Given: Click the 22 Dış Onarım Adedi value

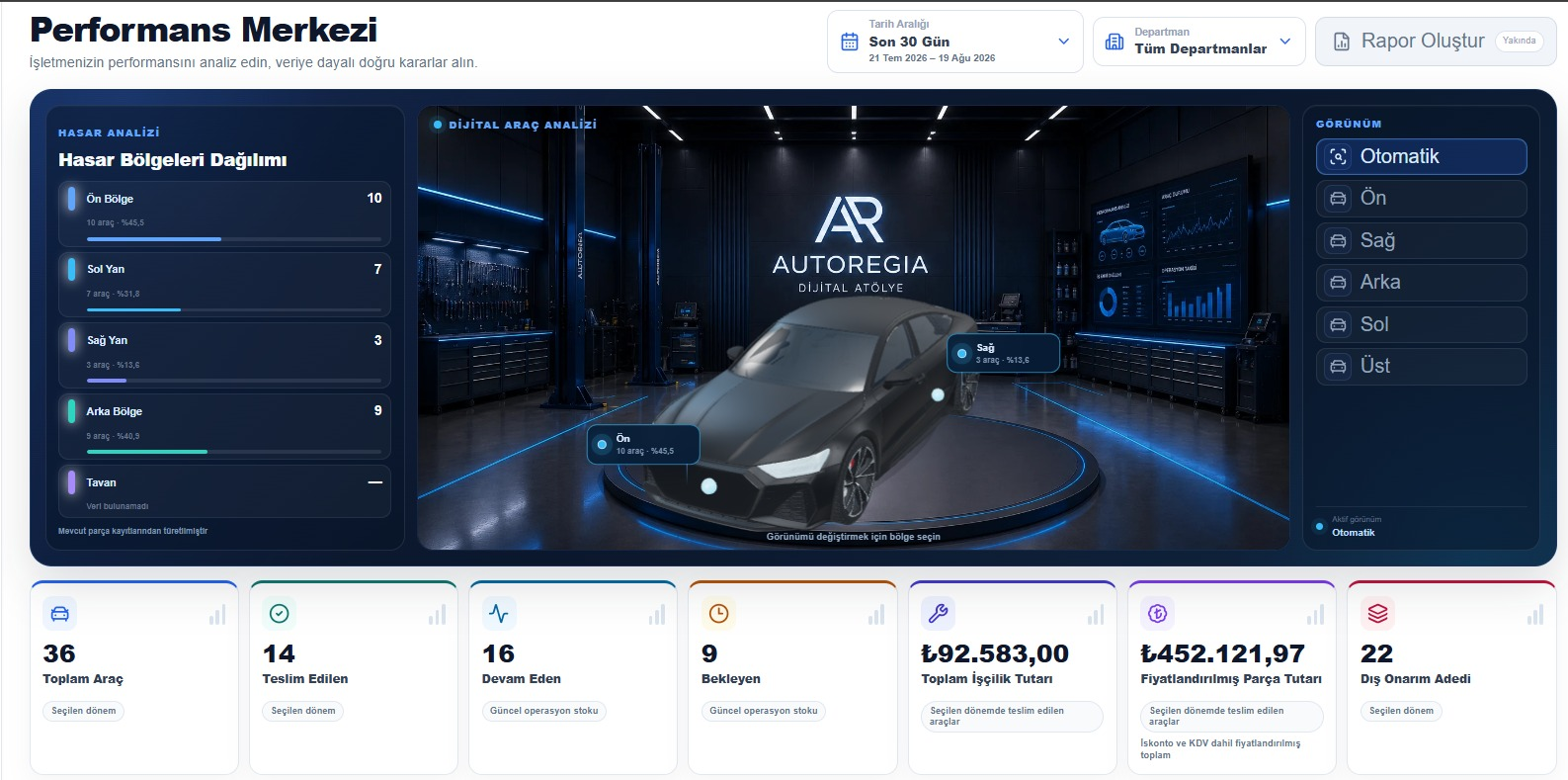Looking at the screenshot, I should (x=1376, y=653).
